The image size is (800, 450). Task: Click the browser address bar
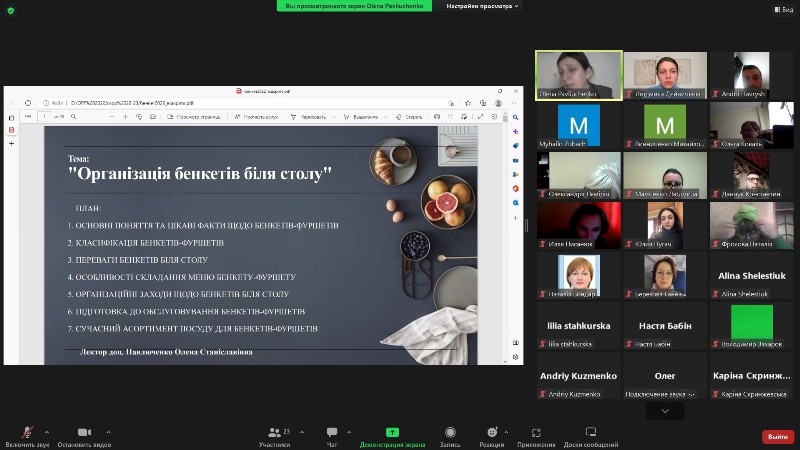point(247,103)
